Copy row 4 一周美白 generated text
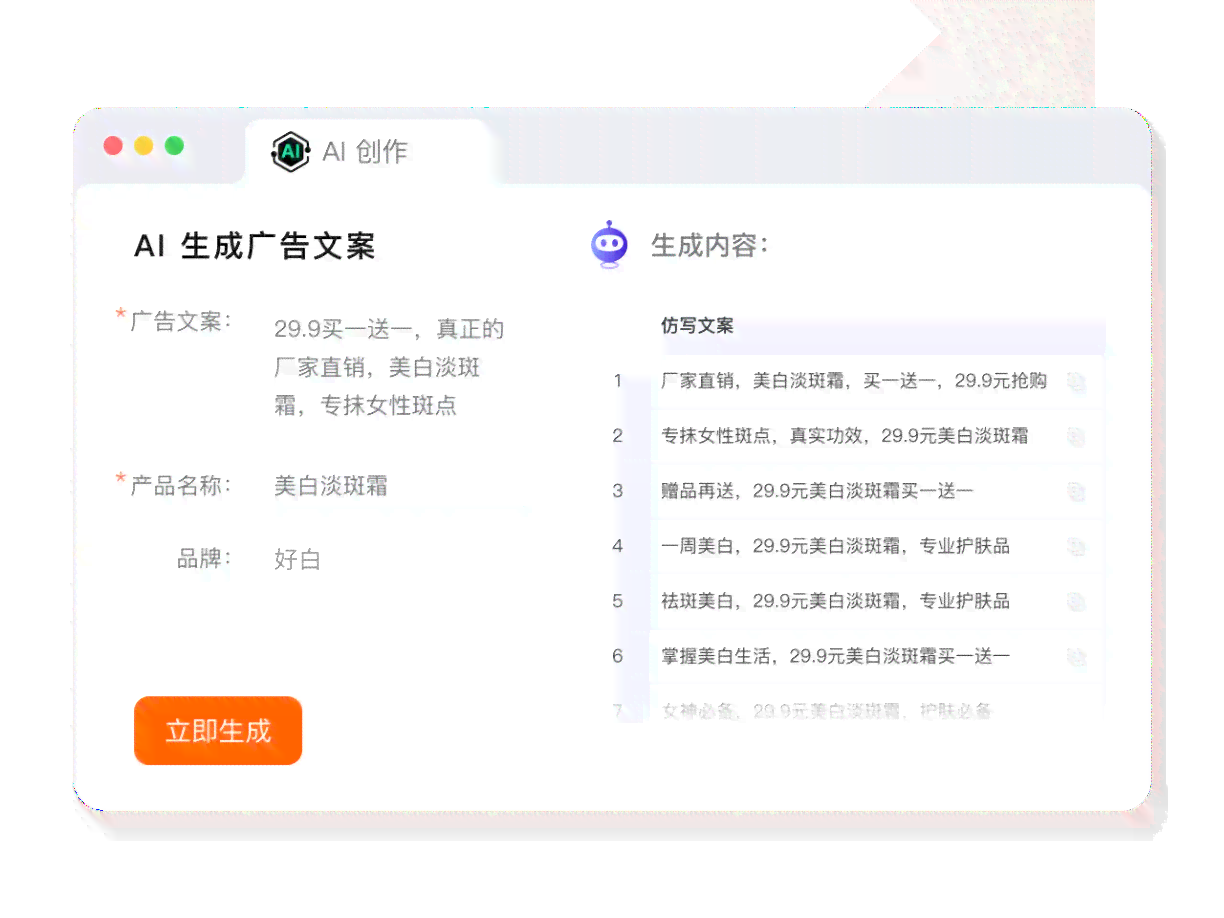Image resolution: width=1224 pixels, height=918 pixels. [1076, 546]
